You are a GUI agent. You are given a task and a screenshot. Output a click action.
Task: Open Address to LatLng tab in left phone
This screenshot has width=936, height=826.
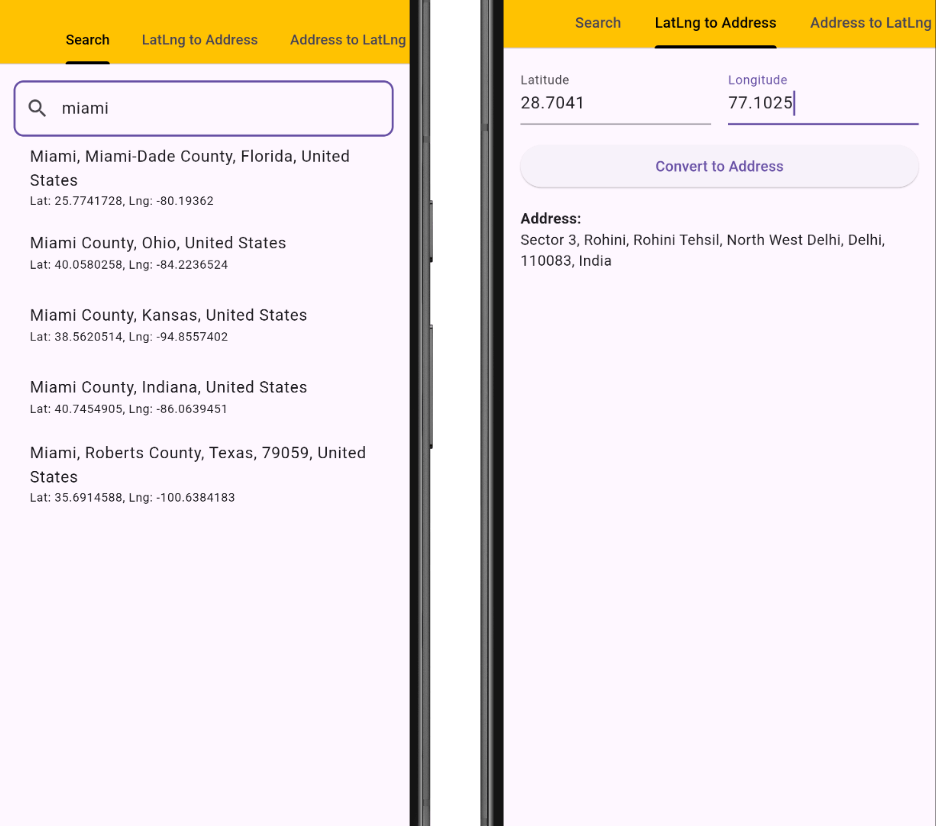[x=348, y=40]
